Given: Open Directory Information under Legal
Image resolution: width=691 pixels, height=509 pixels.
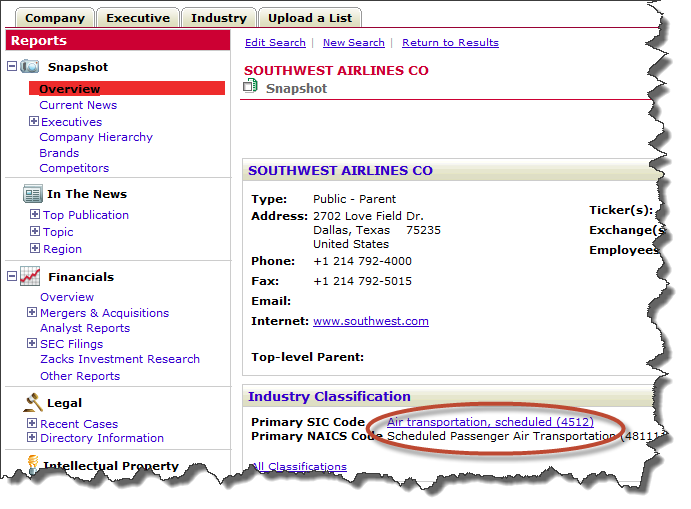Looking at the screenshot, I should tap(102, 438).
